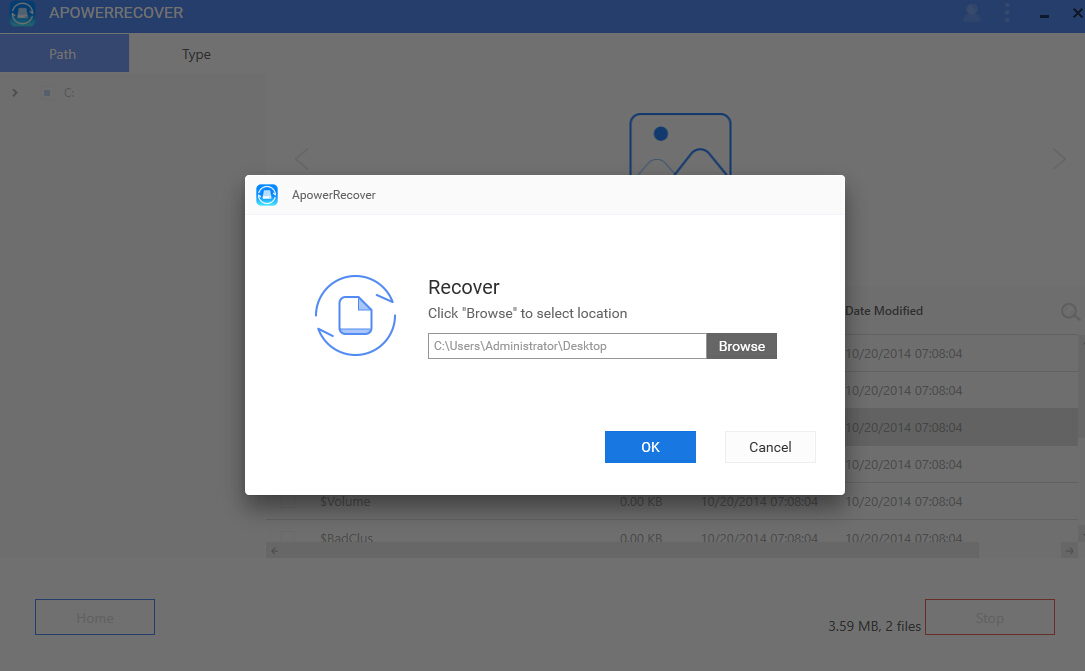This screenshot has height=671, width=1085.
Task: Select the C: drive label in tree
Action: (69, 93)
